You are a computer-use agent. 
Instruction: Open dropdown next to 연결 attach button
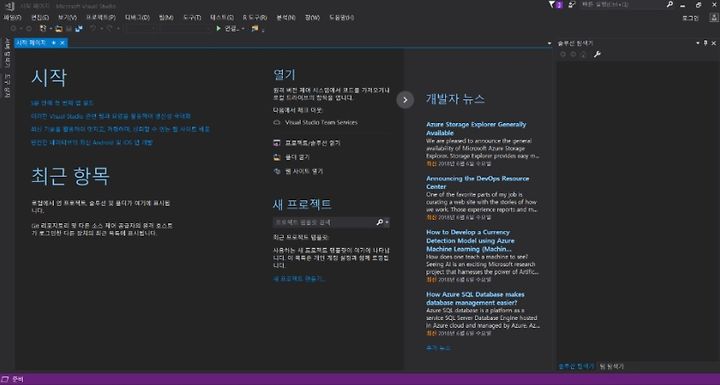(x=243, y=28)
